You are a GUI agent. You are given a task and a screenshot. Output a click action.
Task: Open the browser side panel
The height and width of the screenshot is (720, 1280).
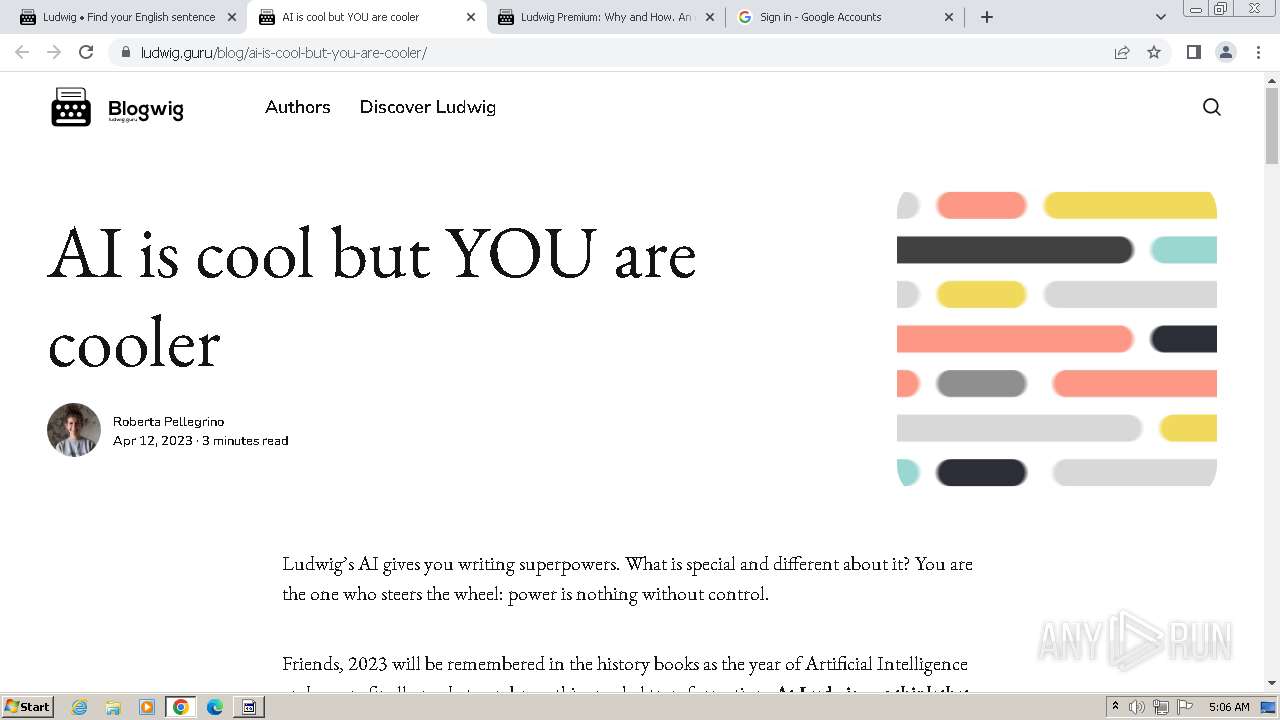[1193, 52]
